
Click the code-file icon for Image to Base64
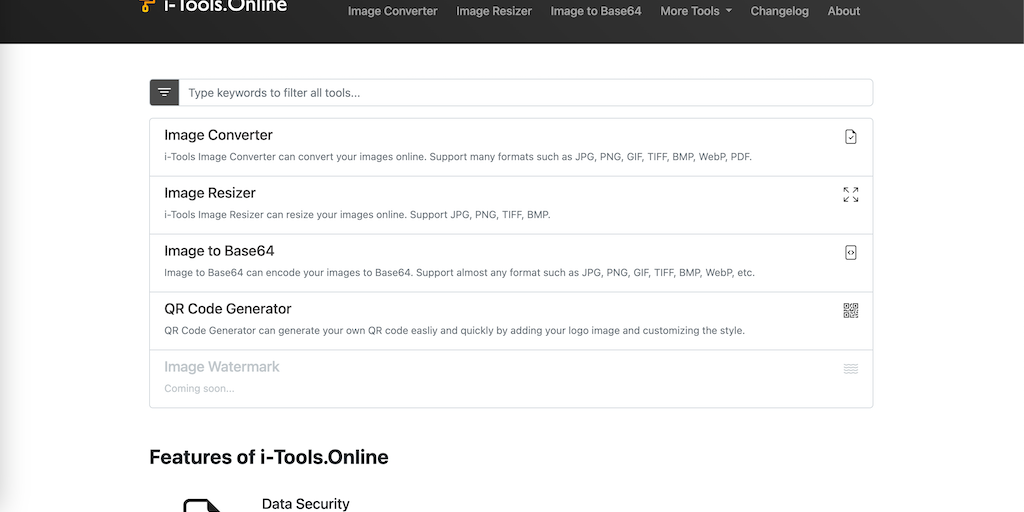pos(850,253)
